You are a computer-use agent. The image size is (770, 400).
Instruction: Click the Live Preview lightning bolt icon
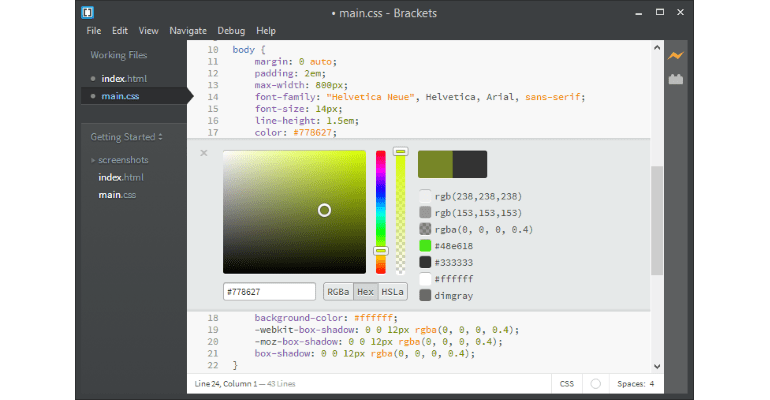tap(675, 56)
